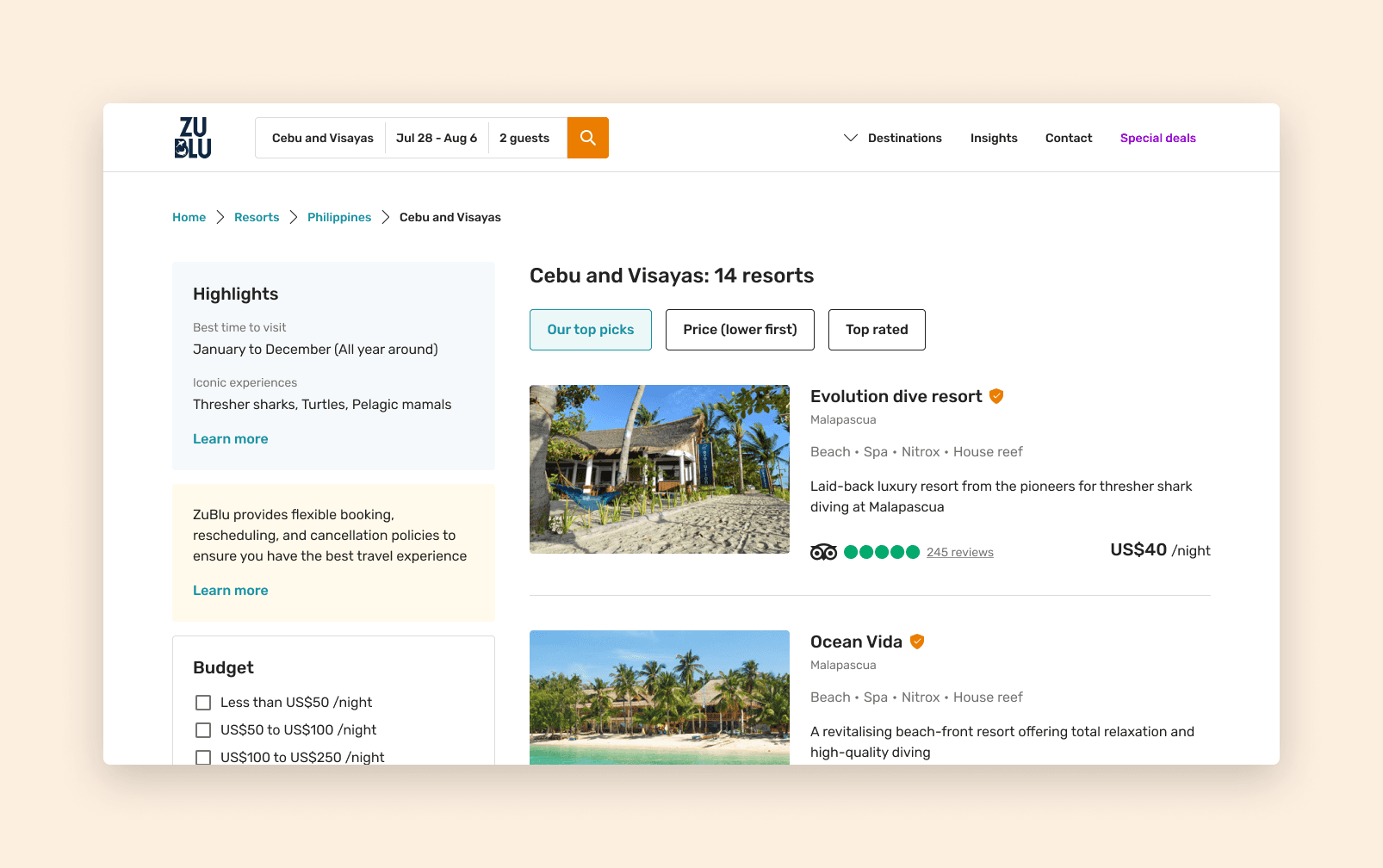Check the US$100 to US$250 /night budget option

point(203,758)
